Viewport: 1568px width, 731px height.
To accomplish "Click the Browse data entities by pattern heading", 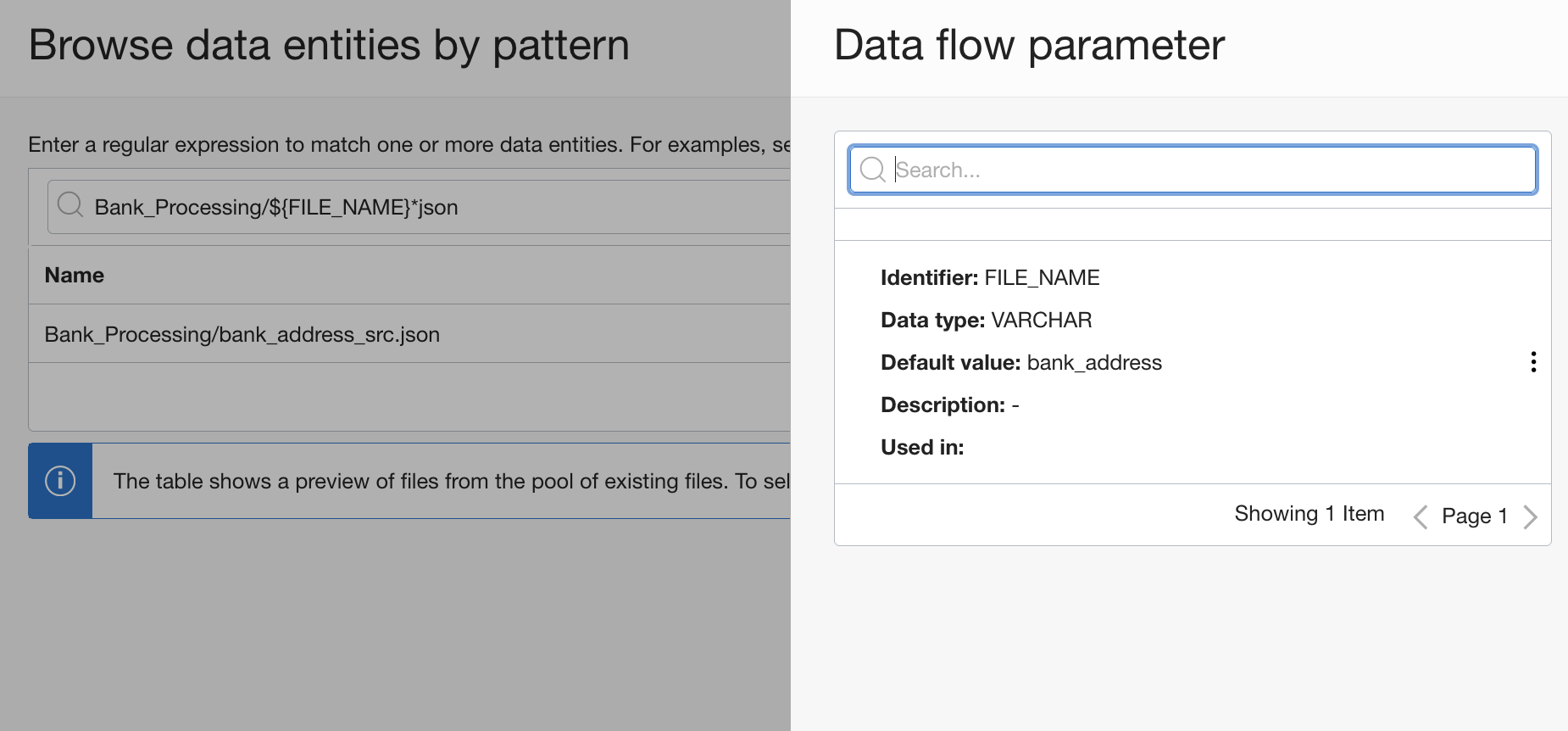I will coord(329,45).
